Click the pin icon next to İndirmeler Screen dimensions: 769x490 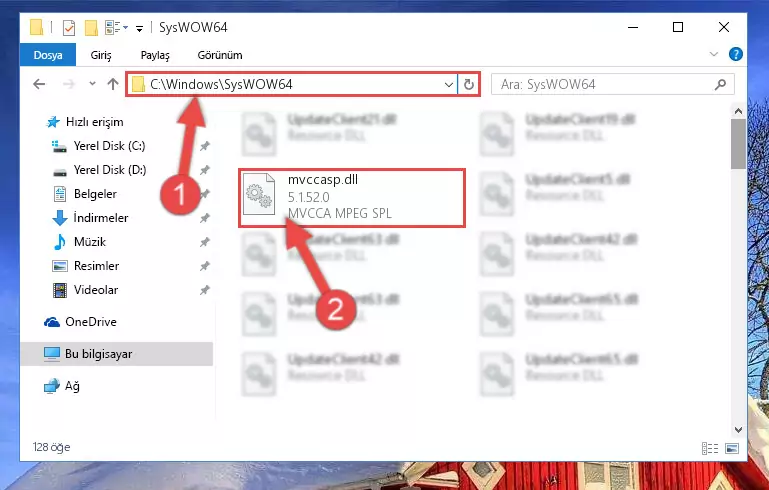click(x=205, y=218)
